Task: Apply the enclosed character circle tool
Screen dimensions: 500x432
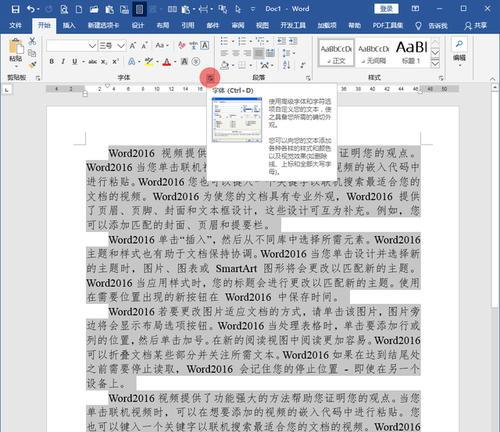Action: [196, 61]
